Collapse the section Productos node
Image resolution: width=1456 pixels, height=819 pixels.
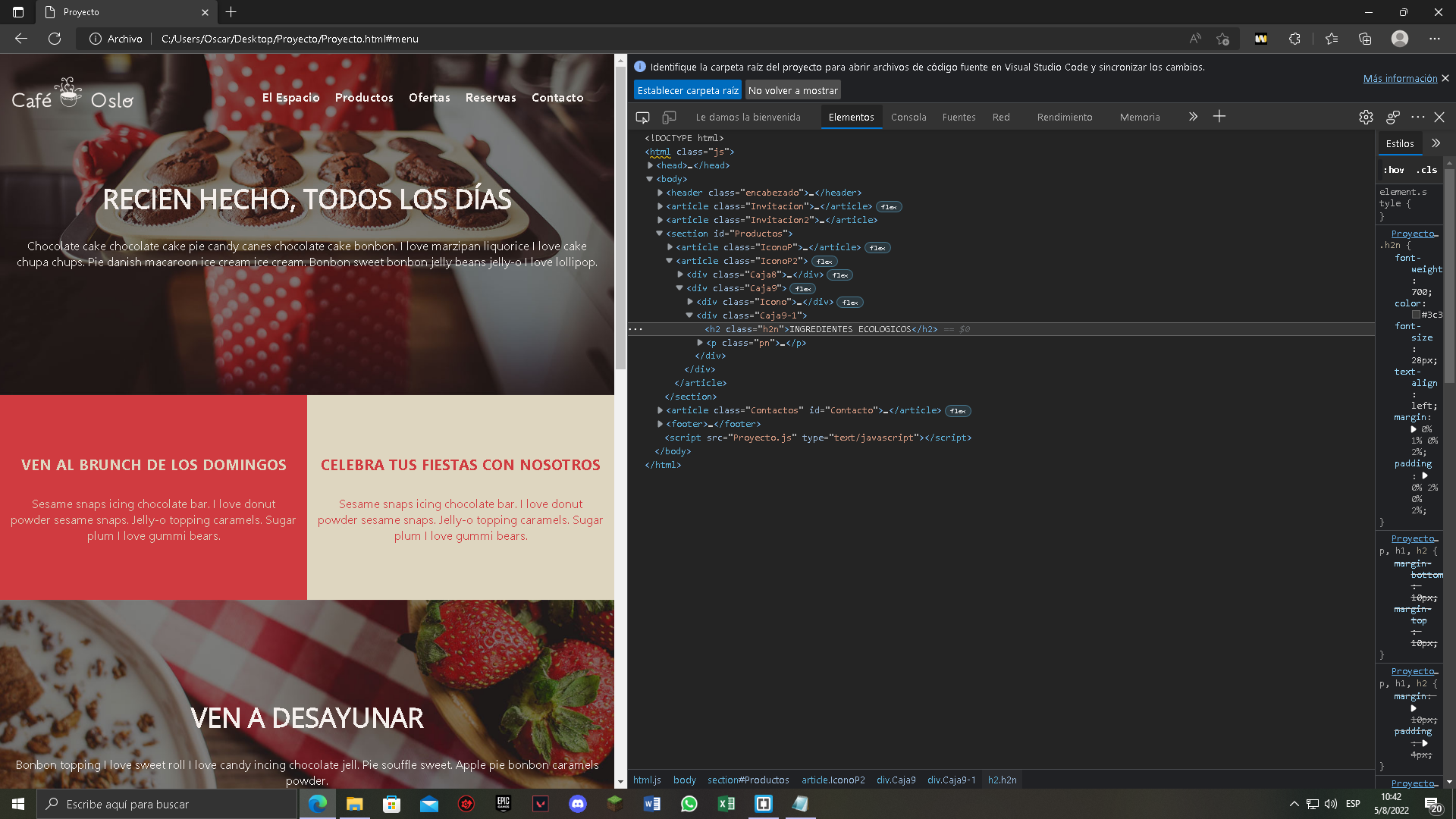click(x=660, y=234)
